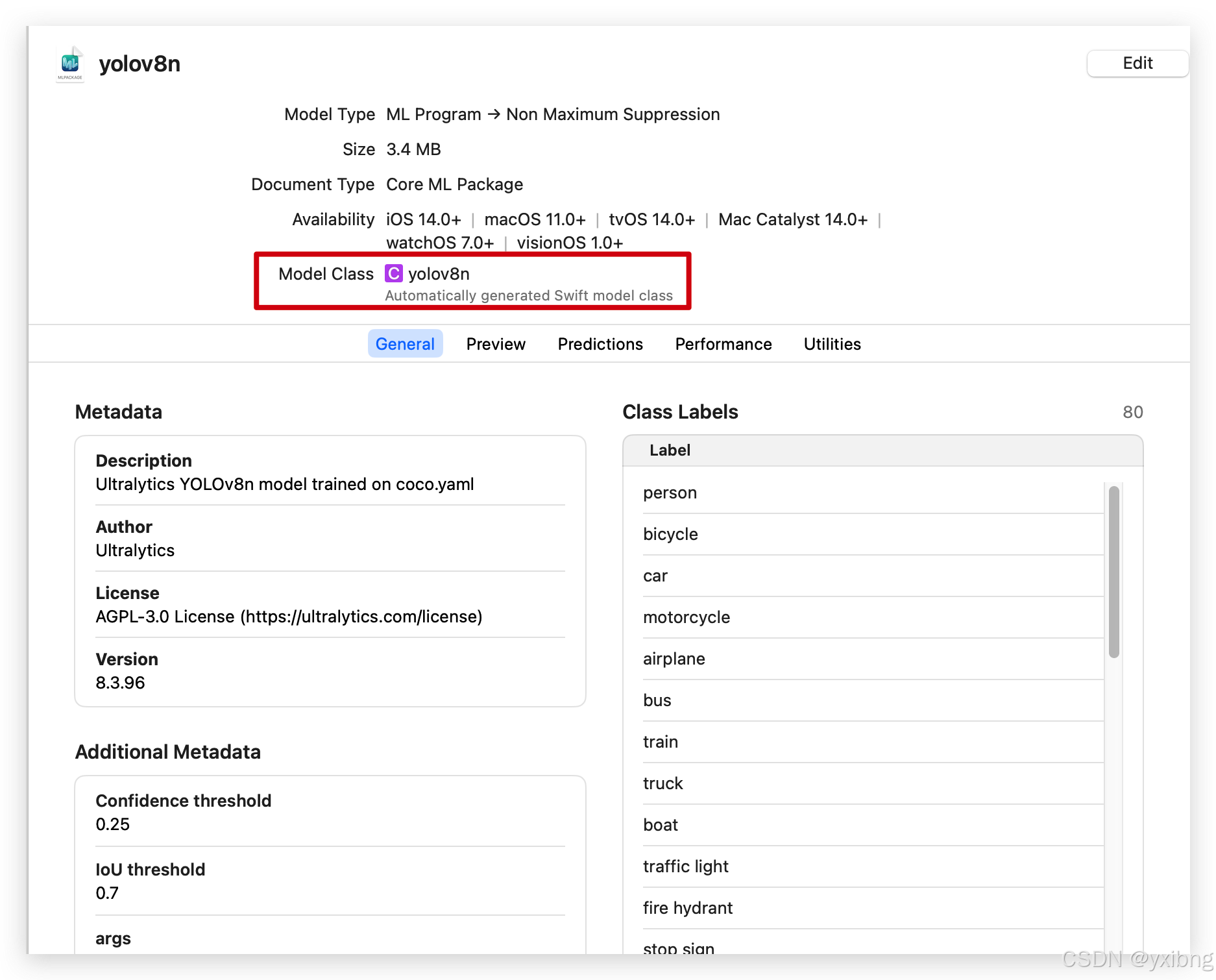Select the General tab
Screen dimensions: 1216x980
(x=405, y=343)
